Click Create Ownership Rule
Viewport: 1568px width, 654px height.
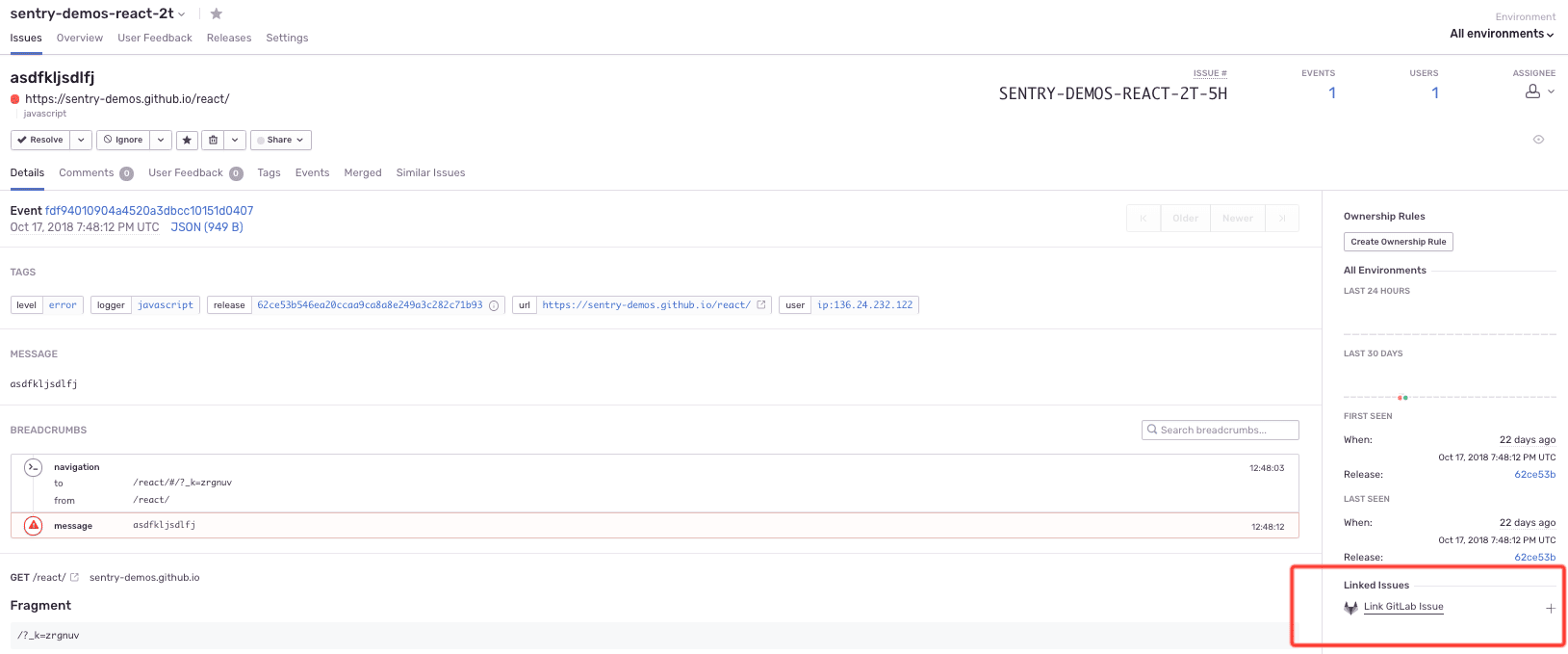[x=1399, y=242]
